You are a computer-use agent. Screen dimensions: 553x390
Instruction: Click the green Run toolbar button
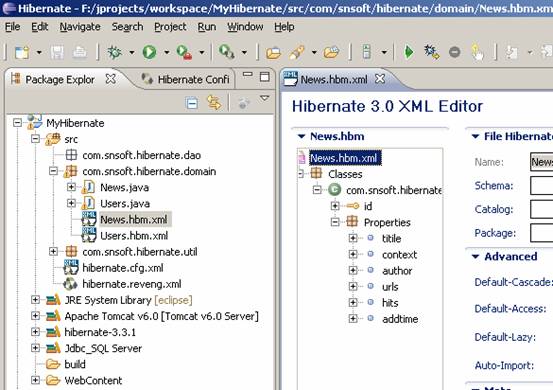(x=149, y=52)
